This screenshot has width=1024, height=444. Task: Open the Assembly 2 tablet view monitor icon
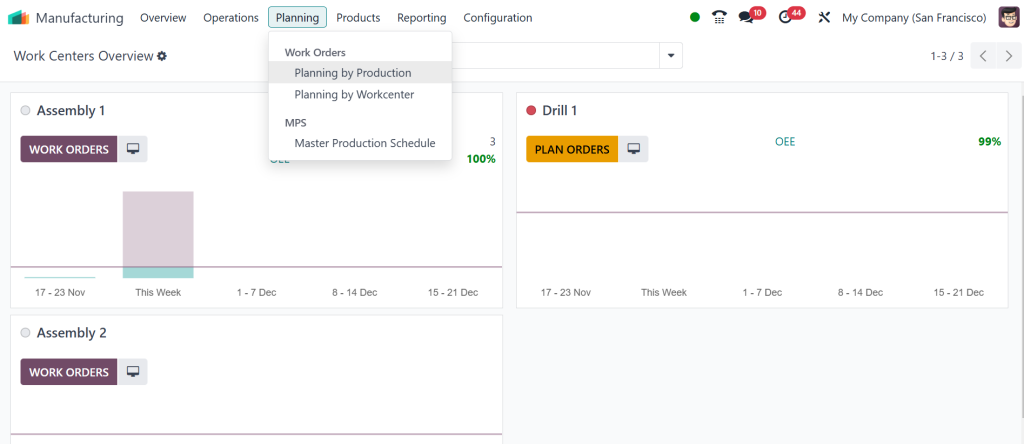click(x=133, y=372)
